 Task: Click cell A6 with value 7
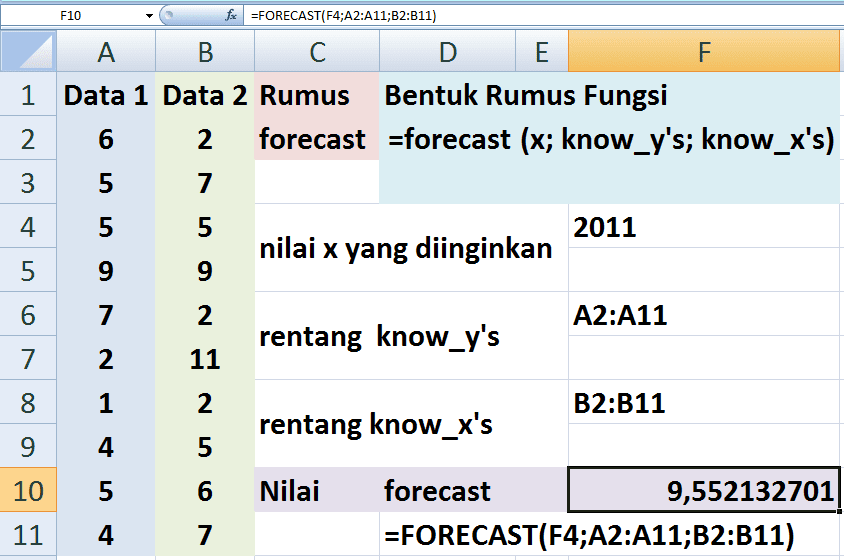106,314
